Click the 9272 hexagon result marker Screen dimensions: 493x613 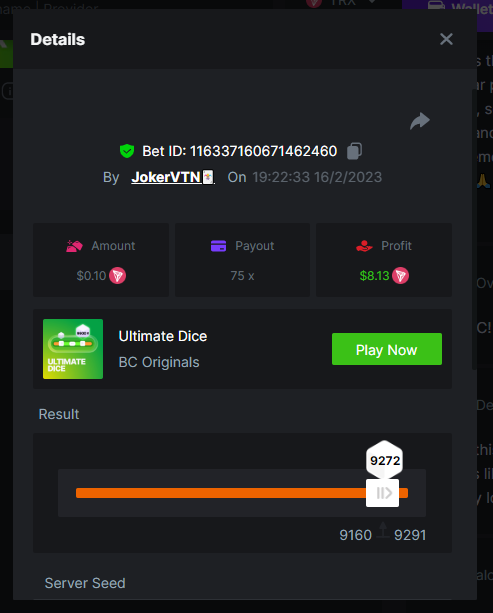(x=385, y=460)
